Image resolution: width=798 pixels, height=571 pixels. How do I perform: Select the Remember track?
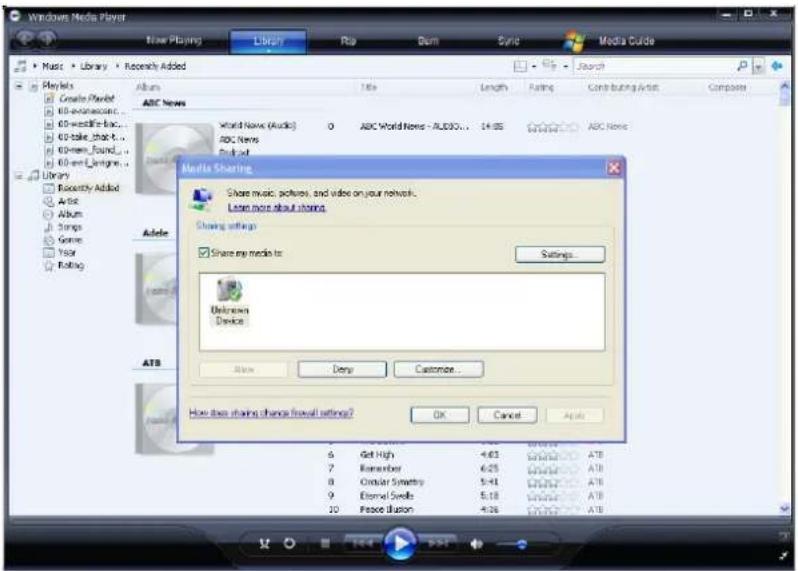[380, 468]
